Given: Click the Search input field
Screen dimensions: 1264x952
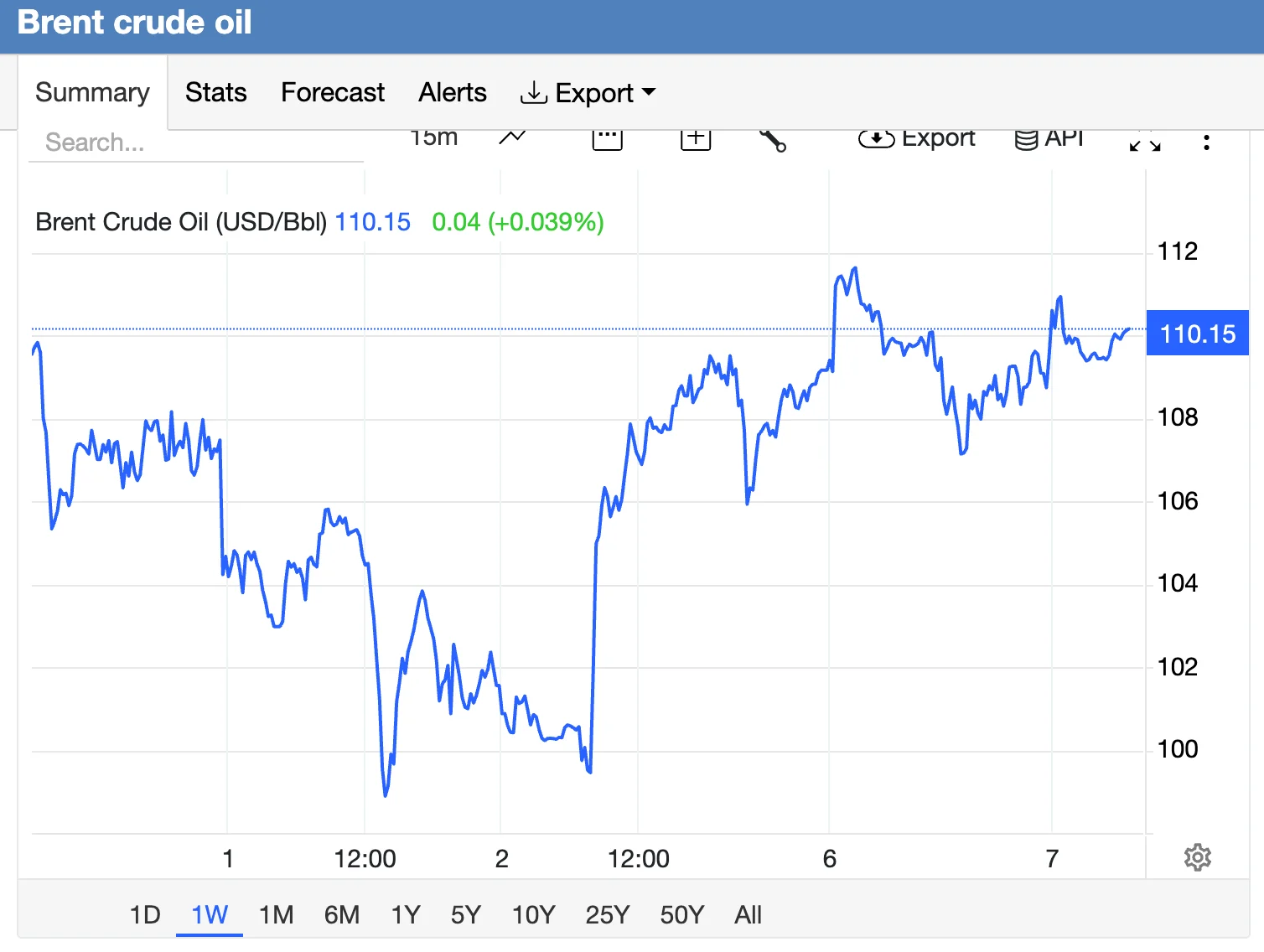Looking at the screenshot, I should click(x=195, y=142).
